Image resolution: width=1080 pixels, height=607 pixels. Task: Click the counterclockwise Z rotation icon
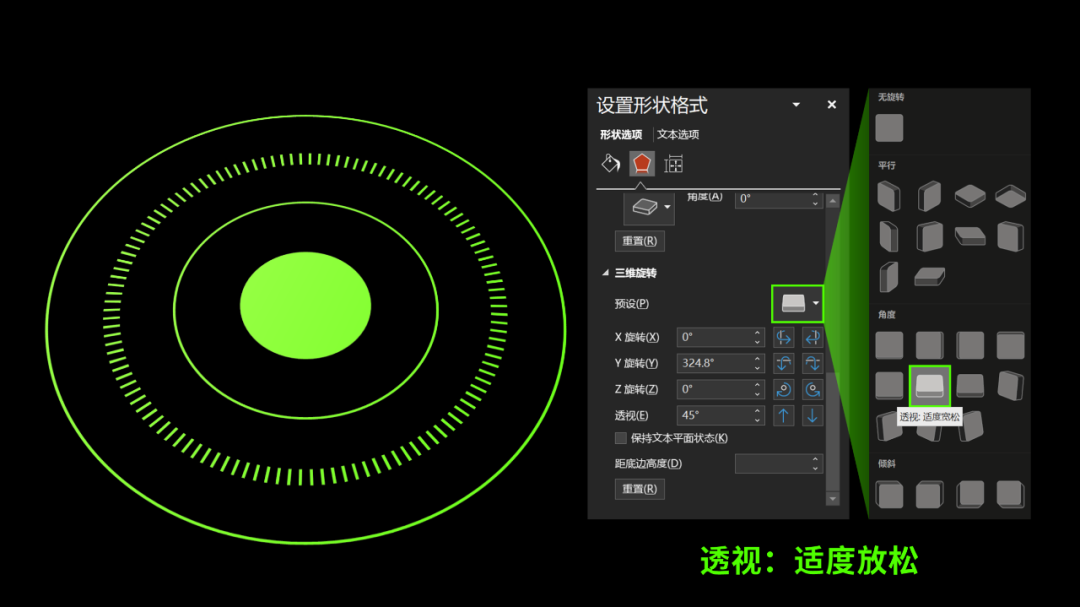point(784,388)
